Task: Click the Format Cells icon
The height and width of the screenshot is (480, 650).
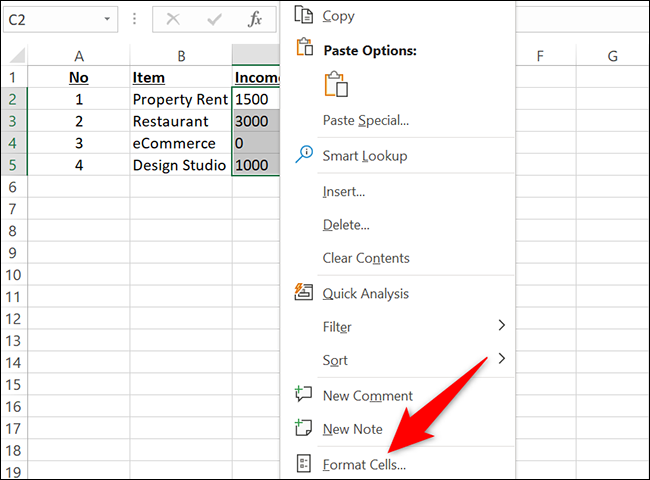Action: coord(304,463)
